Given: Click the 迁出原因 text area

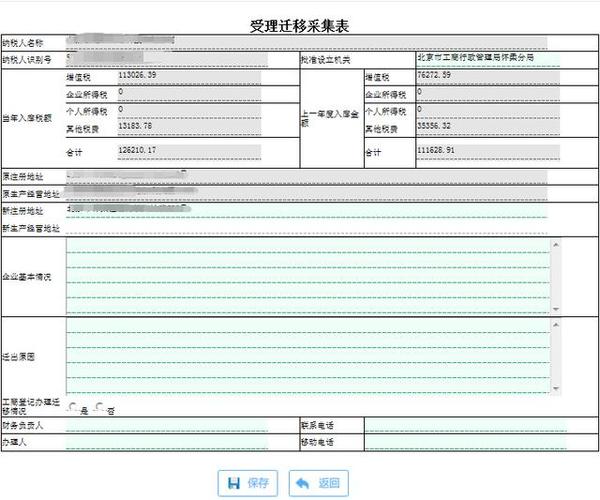Looking at the screenshot, I should coord(308,356).
